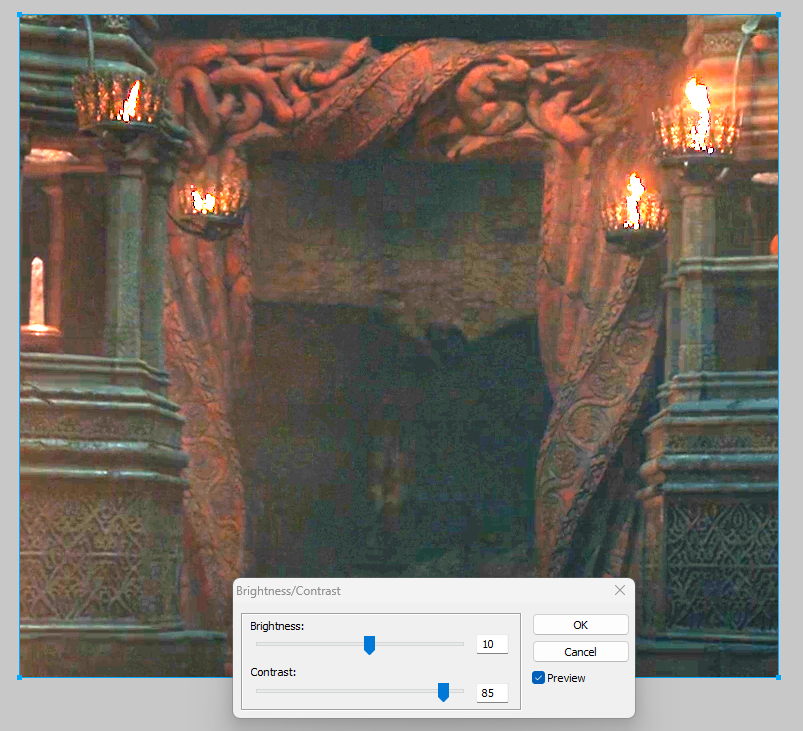The image size is (803, 731).
Task: Cancel the Brightness/Contrast adjustment
Action: [x=580, y=652]
